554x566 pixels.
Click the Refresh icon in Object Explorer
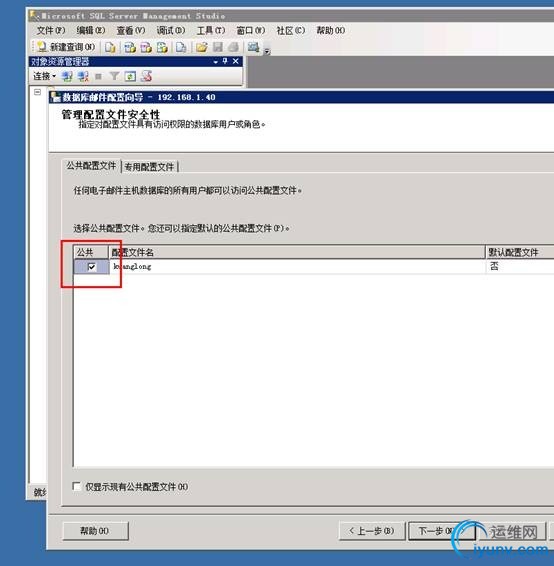point(130,76)
